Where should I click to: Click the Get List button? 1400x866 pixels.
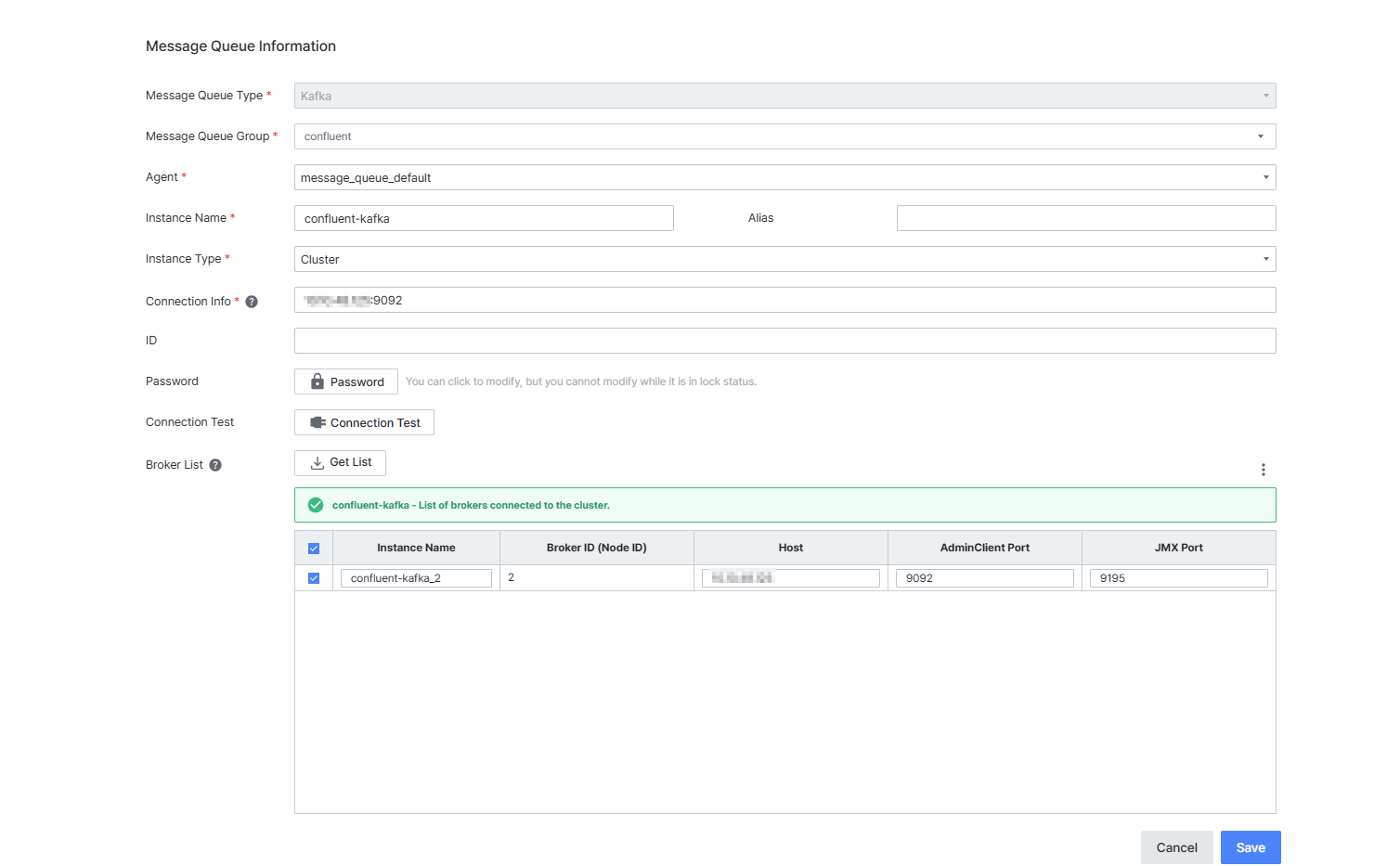tap(340, 462)
